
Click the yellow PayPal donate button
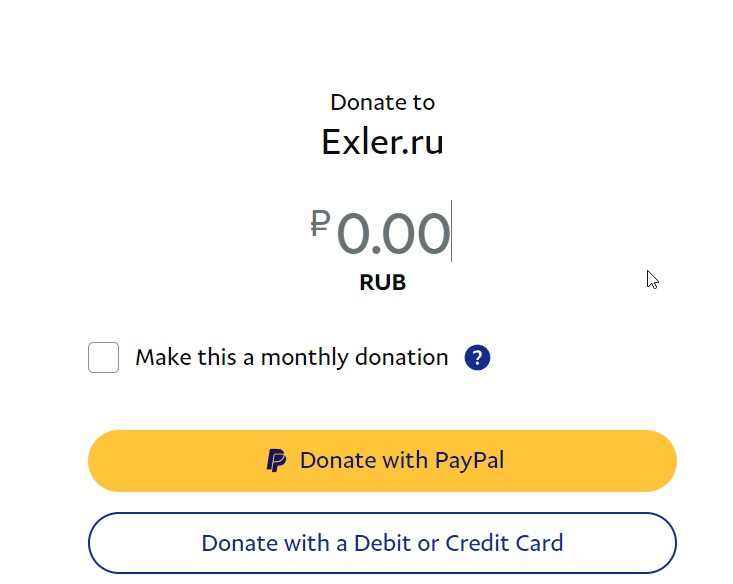pyautogui.click(x=382, y=461)
